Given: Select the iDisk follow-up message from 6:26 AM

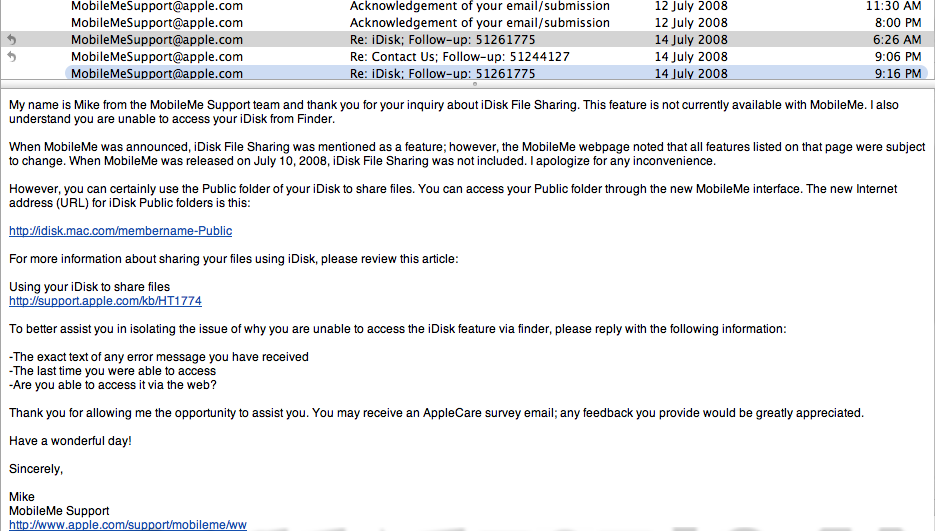Looking at the screenshot, I should 468,39.
